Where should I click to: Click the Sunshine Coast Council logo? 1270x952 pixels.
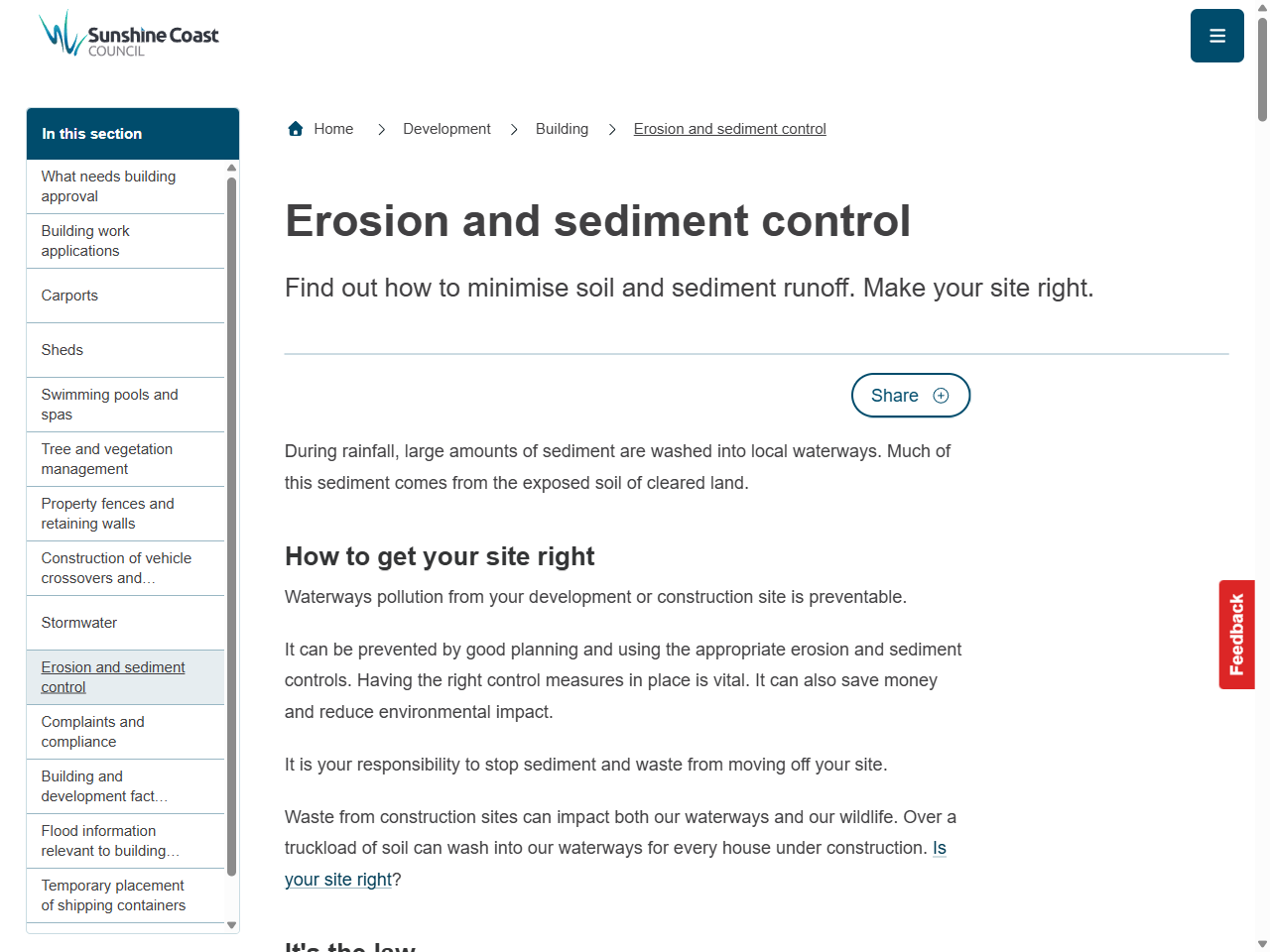pos(127,33)
